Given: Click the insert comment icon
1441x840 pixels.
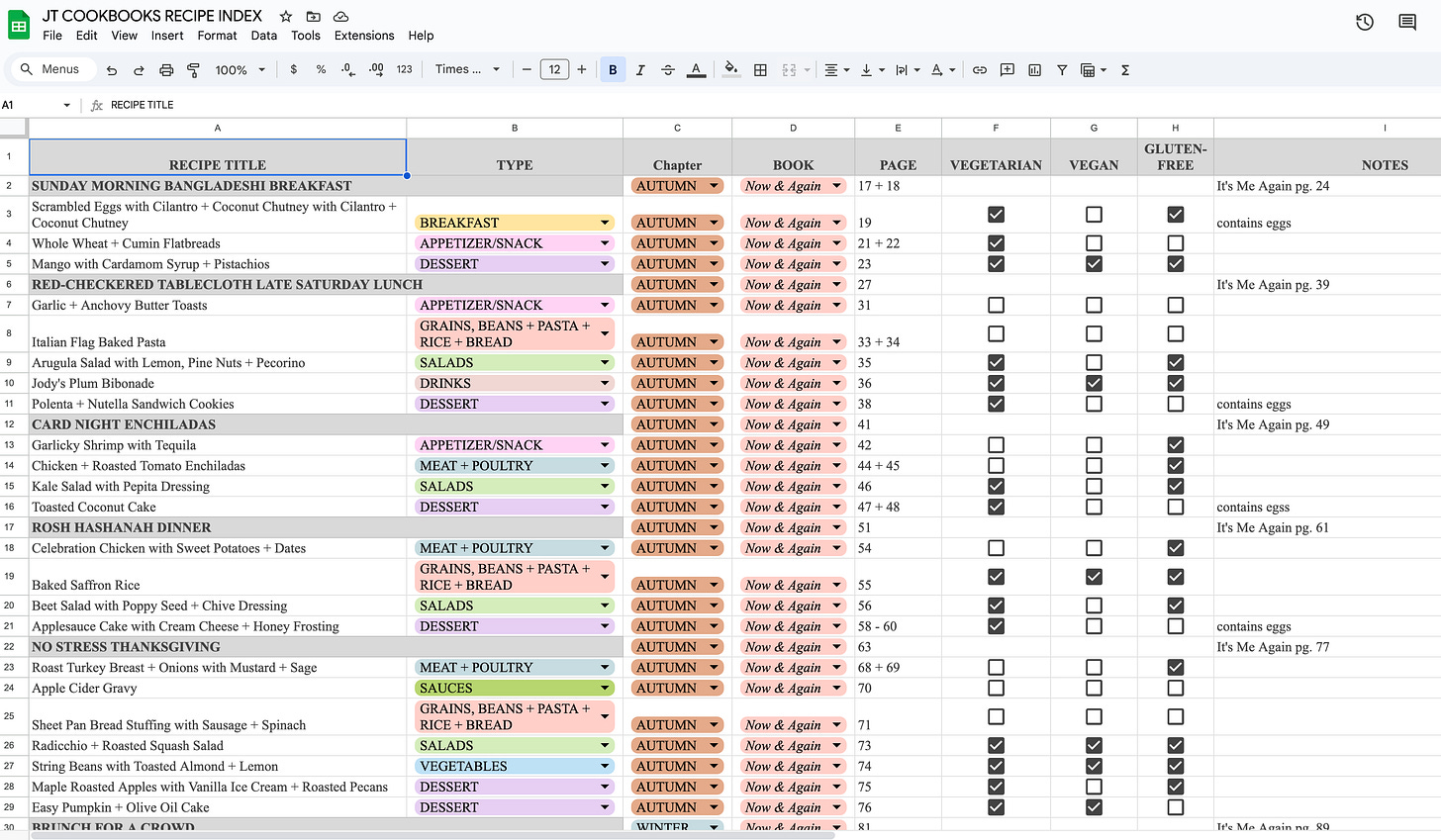Looking at the screenshot, I should (x=1007, y=70).
